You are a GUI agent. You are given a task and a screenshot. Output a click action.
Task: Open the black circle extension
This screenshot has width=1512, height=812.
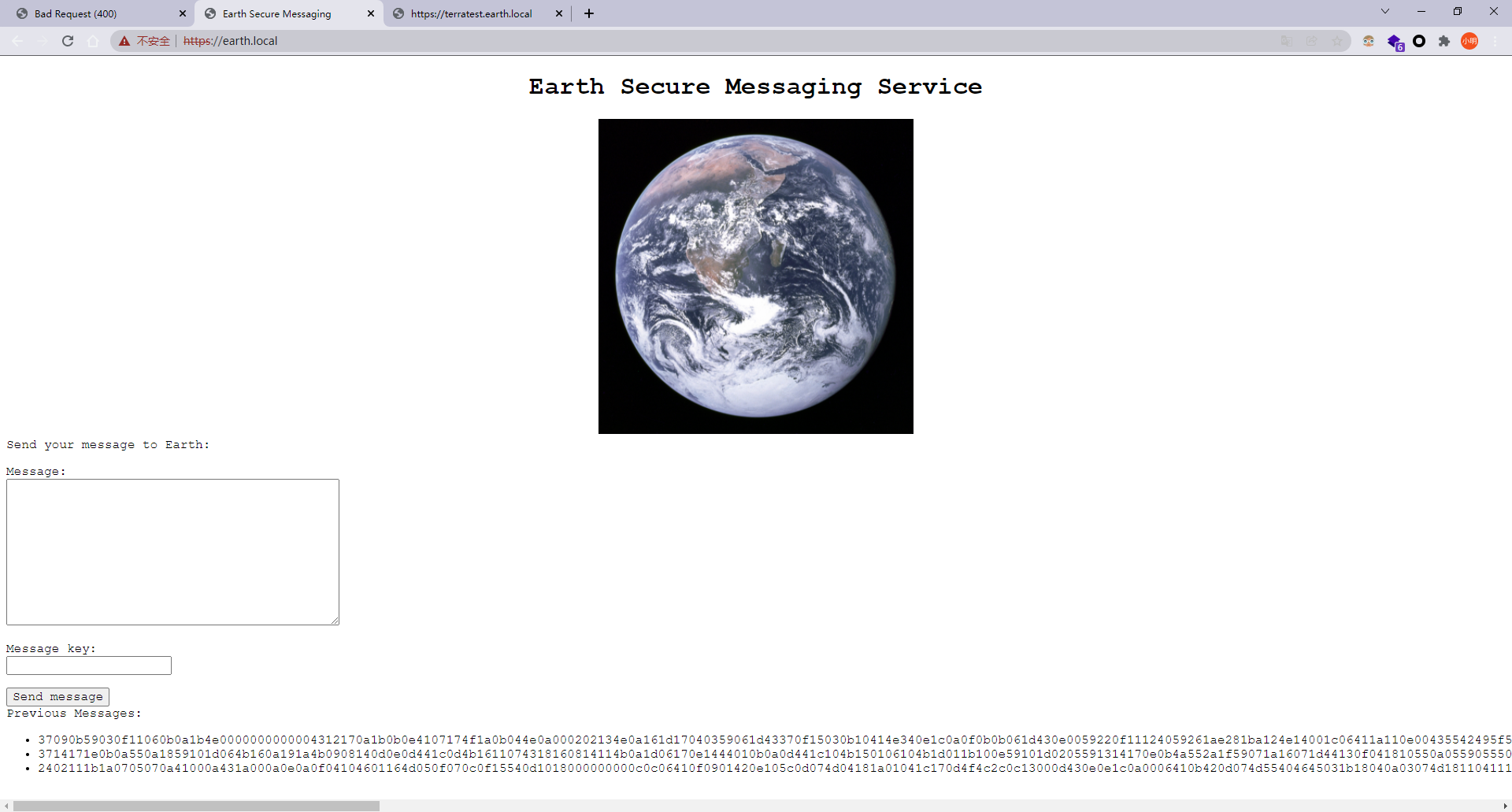click(x=1419, y=41)
